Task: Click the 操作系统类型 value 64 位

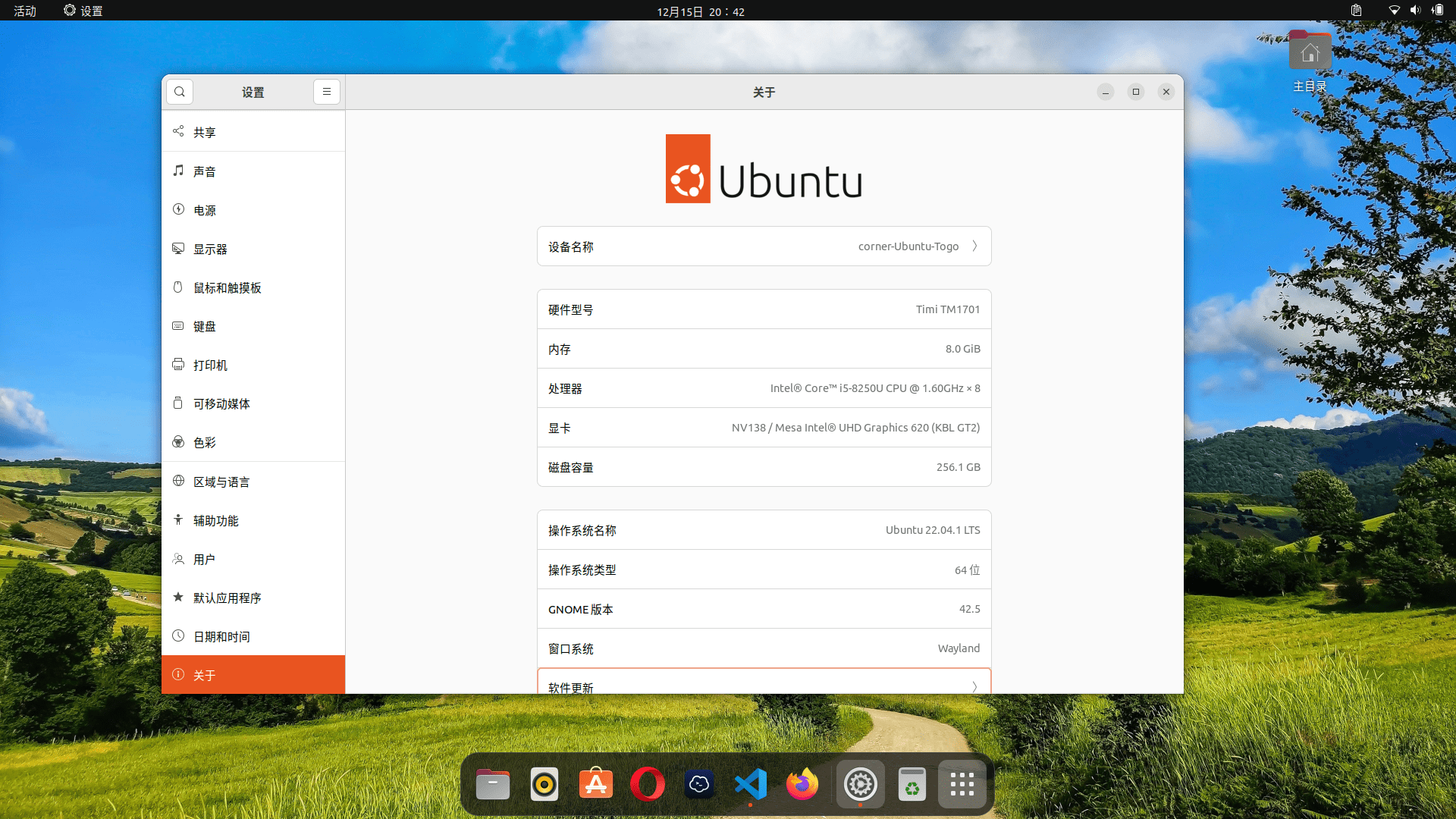Action: tap(967, 570)
